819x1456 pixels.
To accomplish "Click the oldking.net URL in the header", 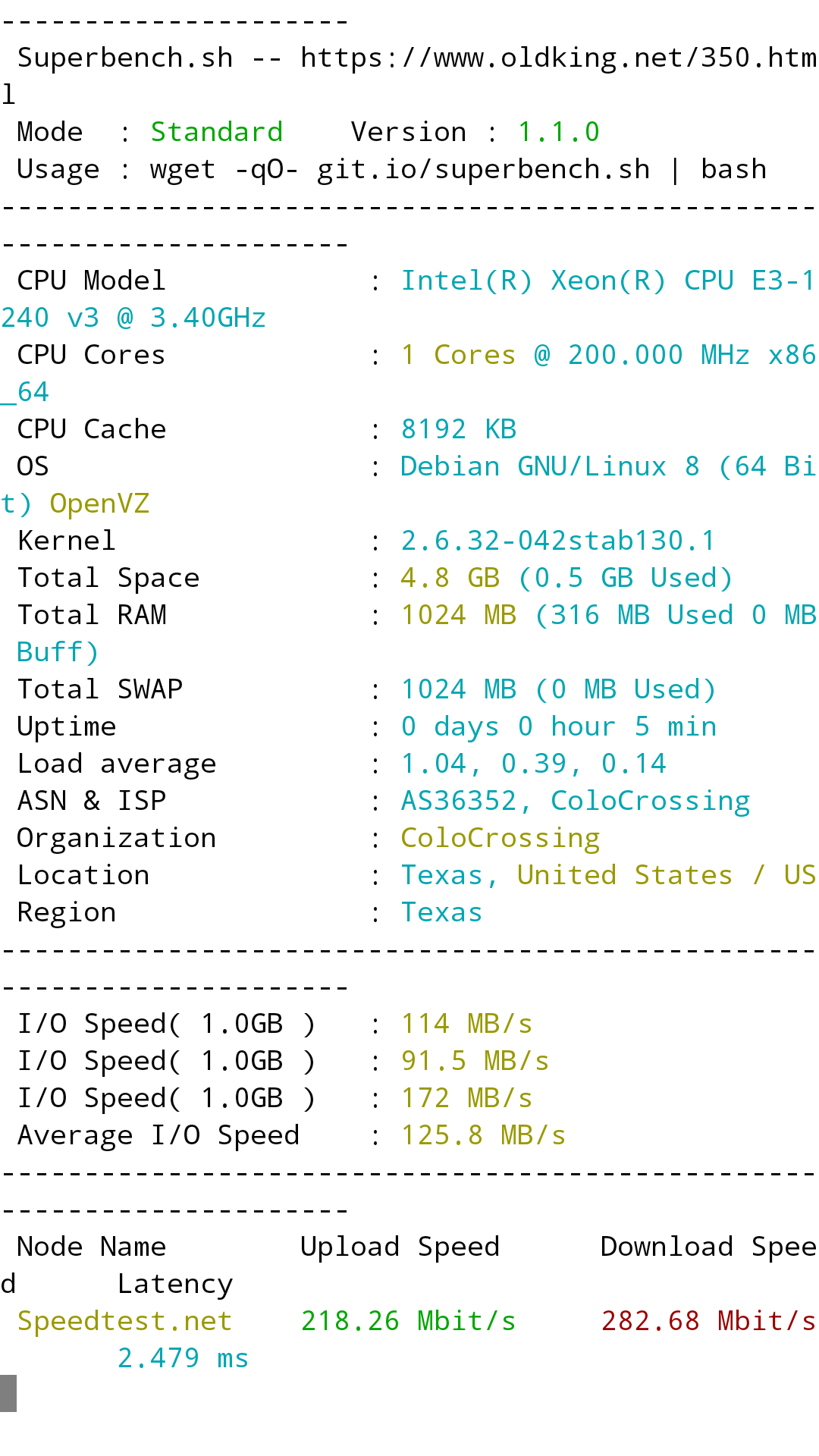I will [x=557, y=58].
